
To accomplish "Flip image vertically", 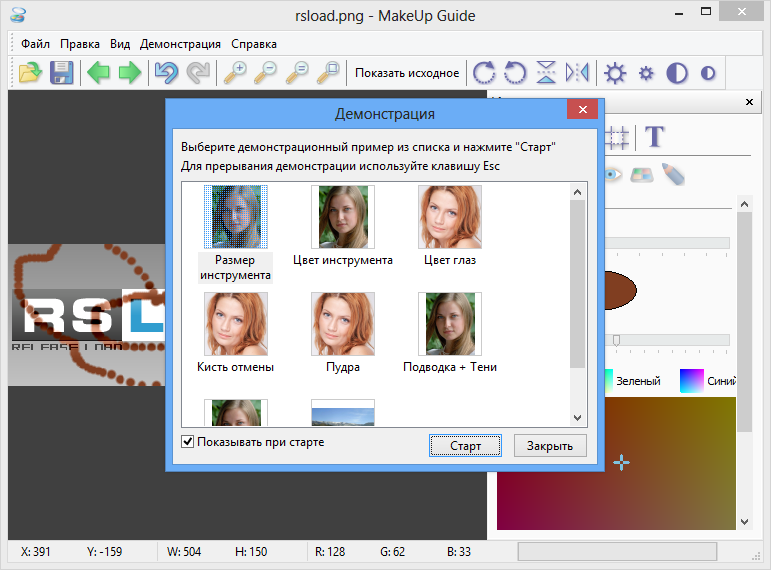I will [x=546, y=73].
